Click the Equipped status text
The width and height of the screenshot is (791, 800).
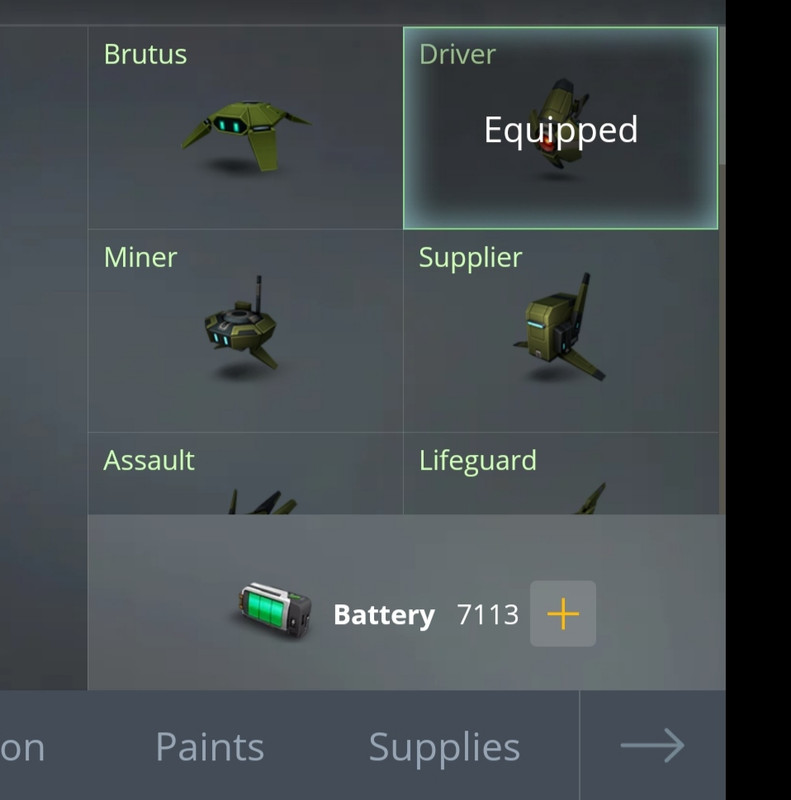coord(561,131)
